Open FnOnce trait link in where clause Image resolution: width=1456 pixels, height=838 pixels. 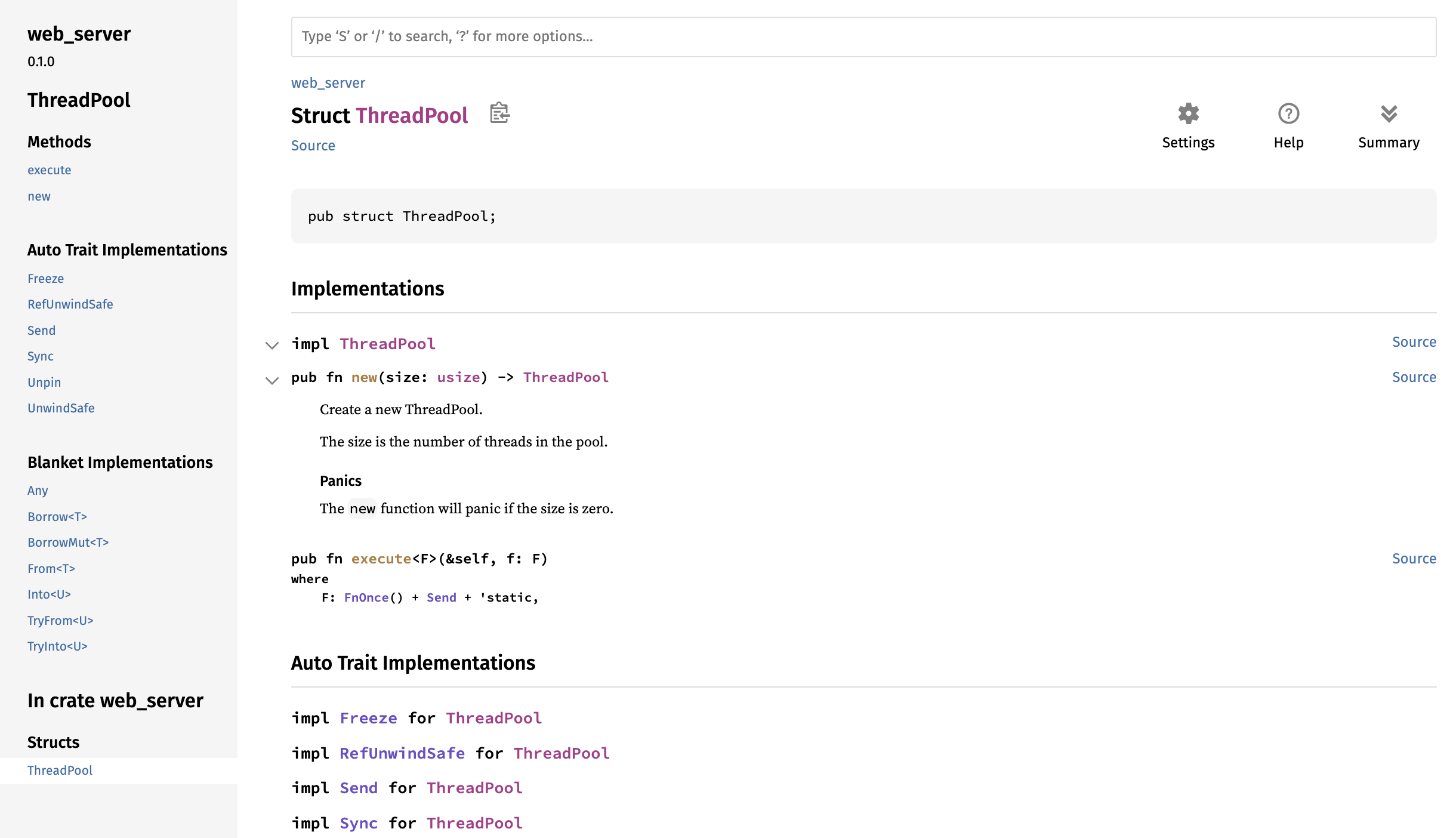pos(366,597)
